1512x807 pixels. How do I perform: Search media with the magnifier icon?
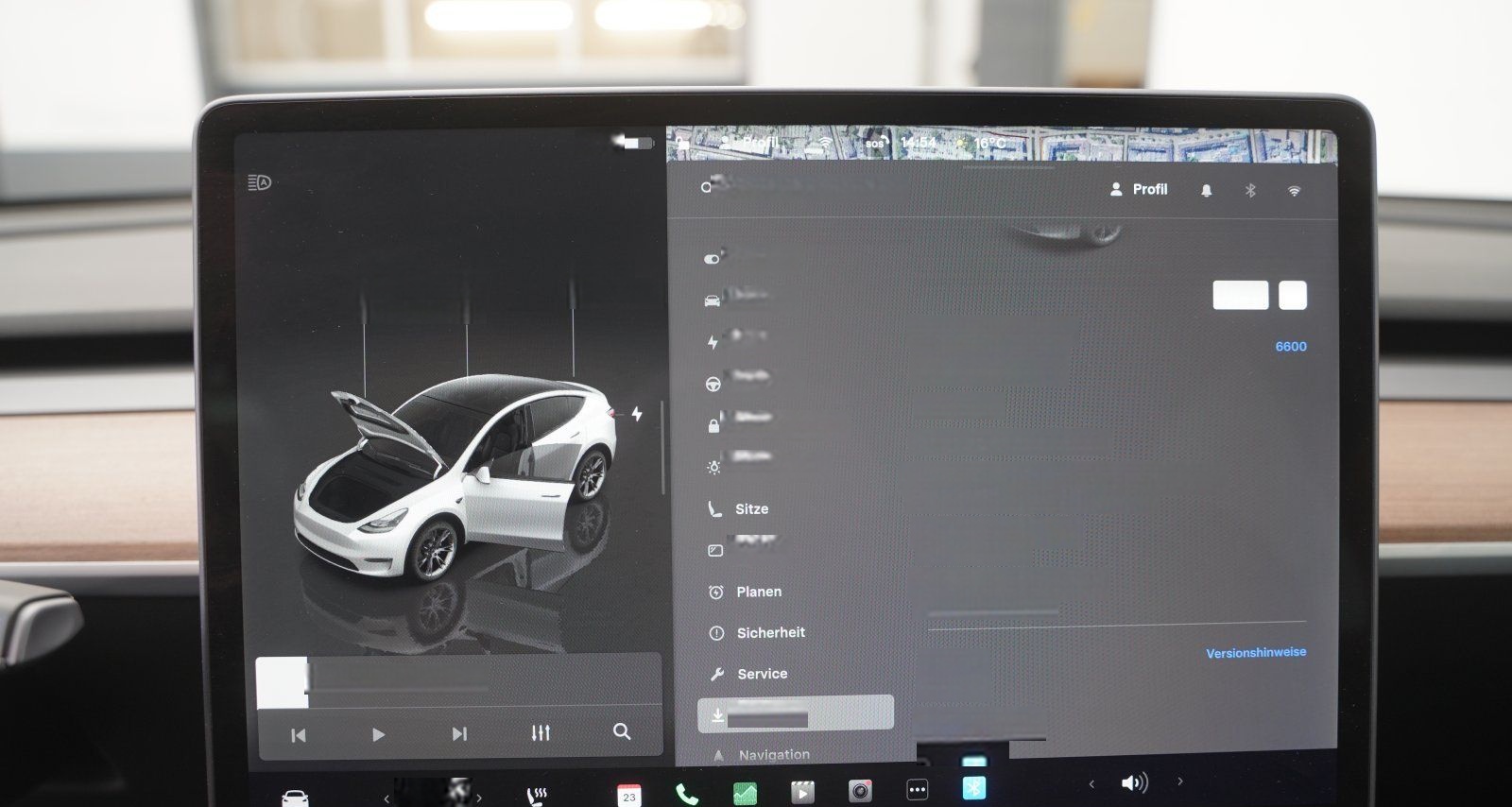622,732
